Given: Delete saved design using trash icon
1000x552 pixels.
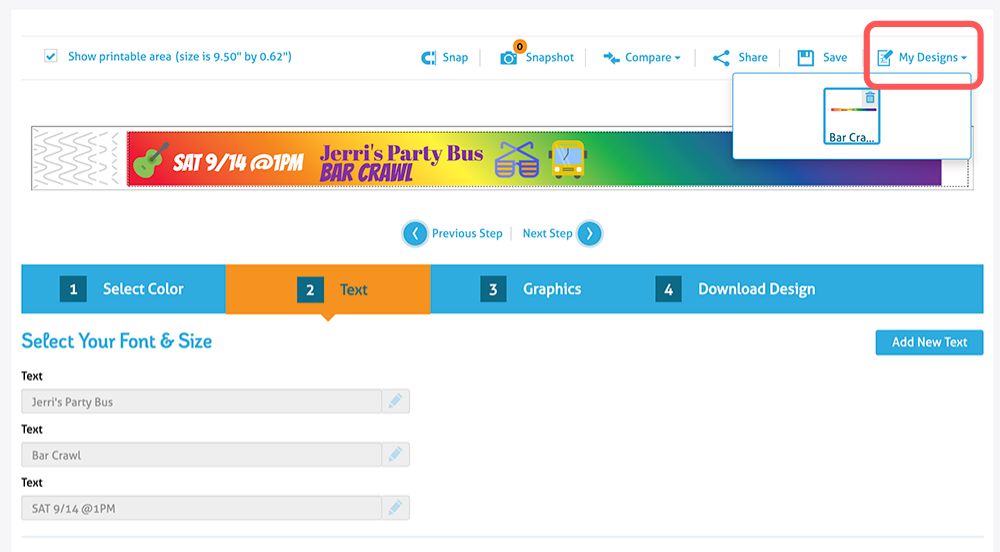Looking at the screenshot, I should point(870,97).
